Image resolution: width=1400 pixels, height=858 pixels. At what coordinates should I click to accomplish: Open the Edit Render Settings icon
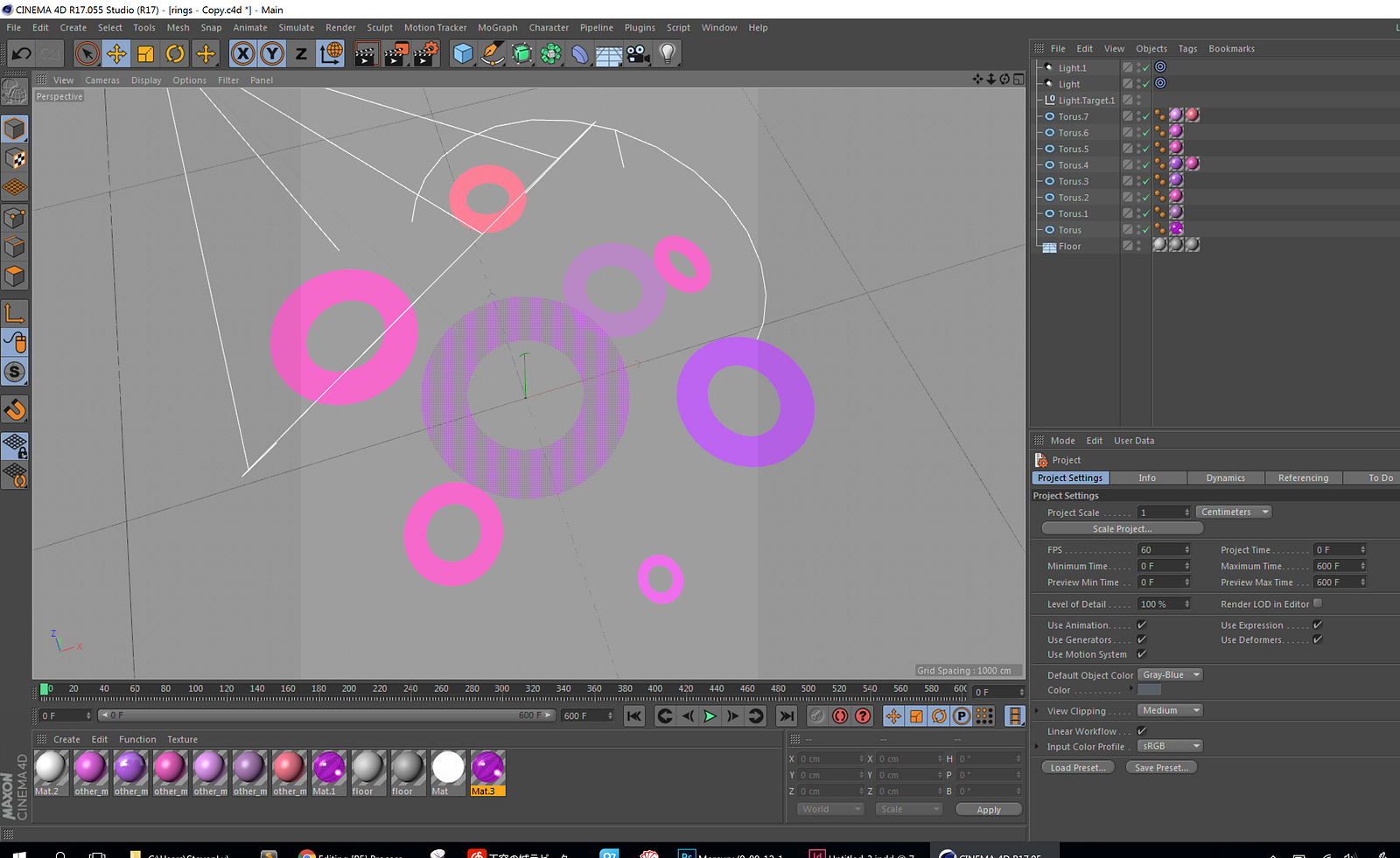(x=425, y=54)
